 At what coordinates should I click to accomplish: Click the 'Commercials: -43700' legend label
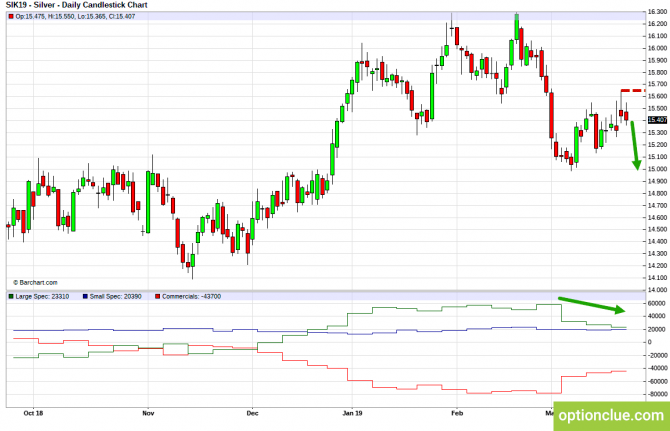pyautogui.click(x=191, y=296)
